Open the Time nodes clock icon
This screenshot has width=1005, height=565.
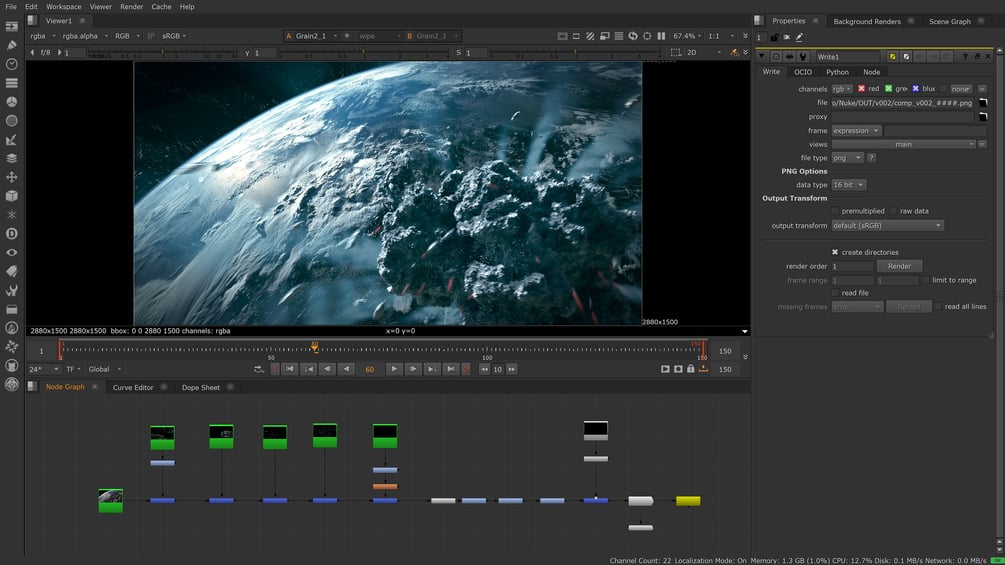[x=12, y=64]
